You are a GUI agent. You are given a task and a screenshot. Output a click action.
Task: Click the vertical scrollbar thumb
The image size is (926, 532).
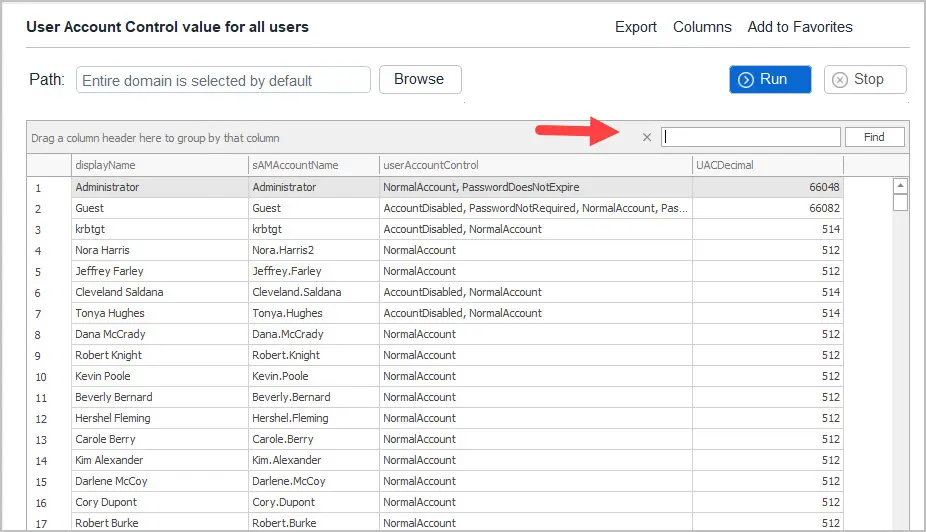(x=900, y=203)
